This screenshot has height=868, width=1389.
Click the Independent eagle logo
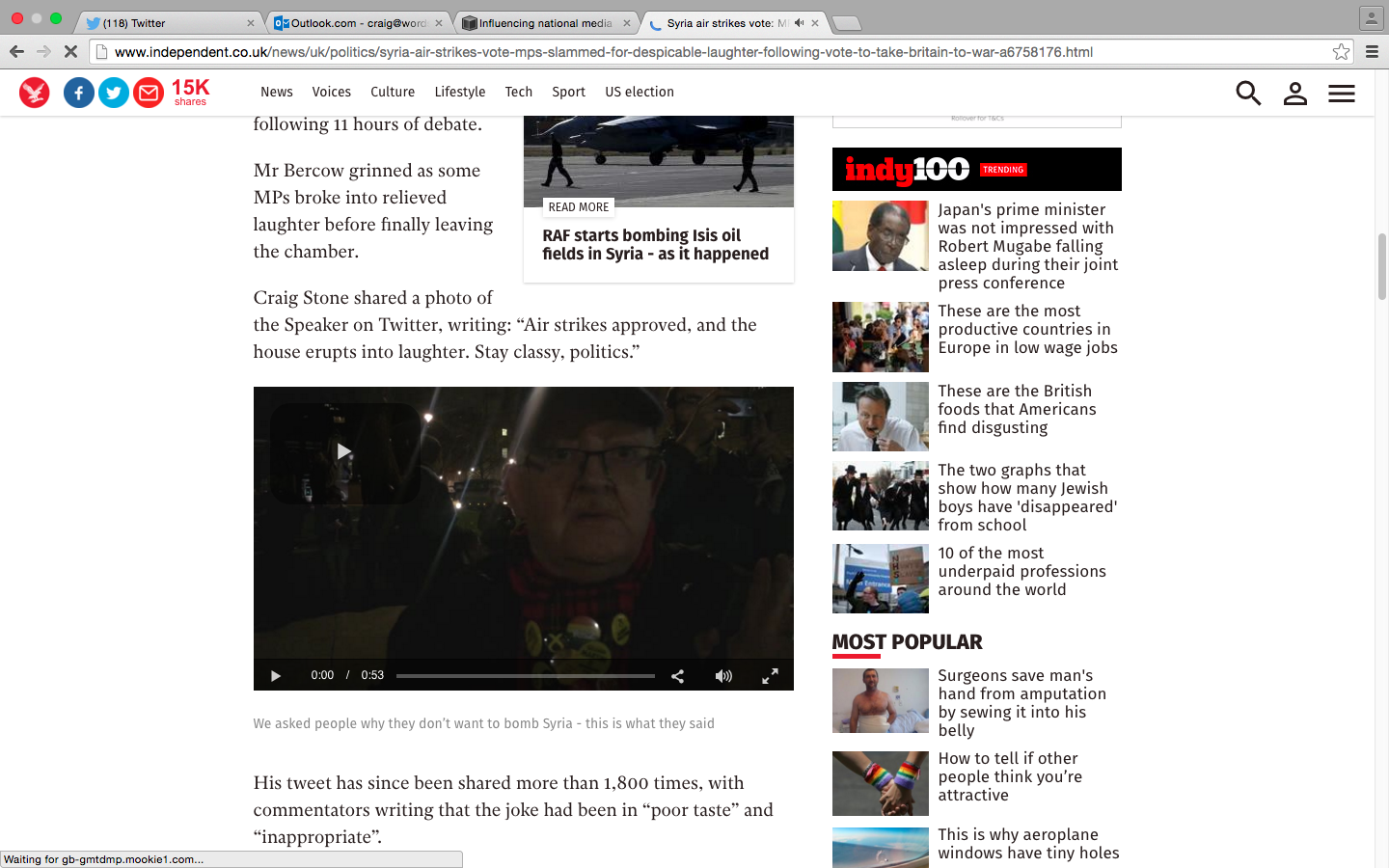(35, 93)
